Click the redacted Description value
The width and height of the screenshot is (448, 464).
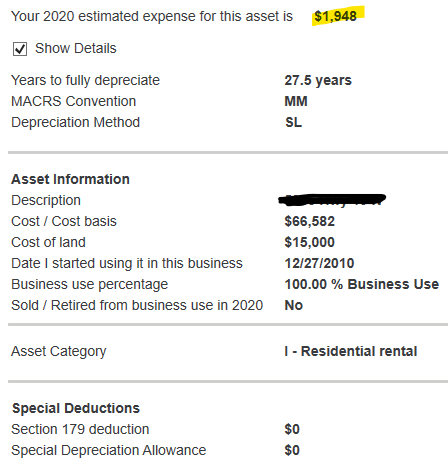332,199
